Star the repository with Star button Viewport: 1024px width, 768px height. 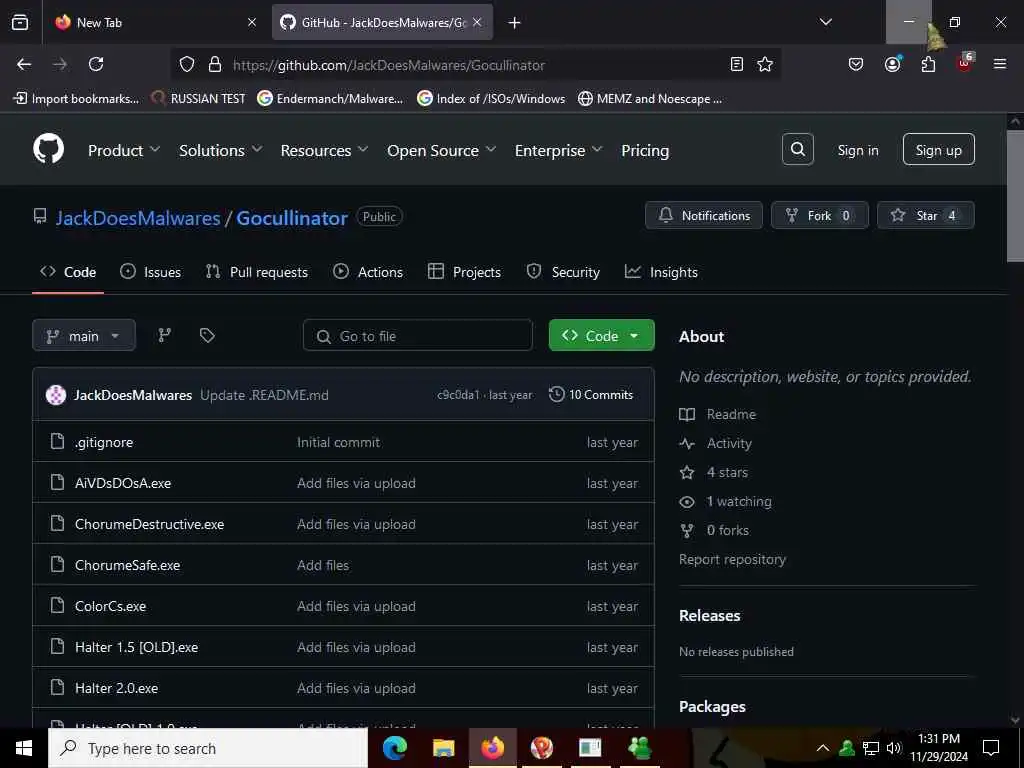925,215
